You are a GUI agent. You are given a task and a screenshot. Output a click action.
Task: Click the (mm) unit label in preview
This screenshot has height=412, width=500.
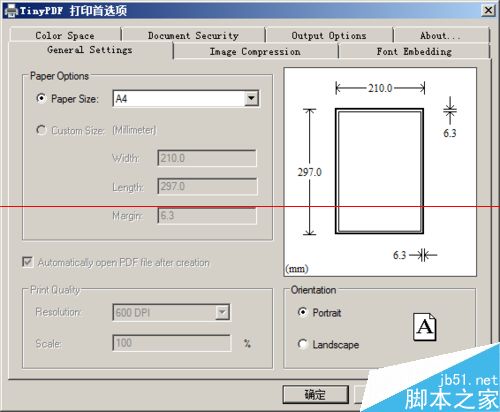pos(297,269)
